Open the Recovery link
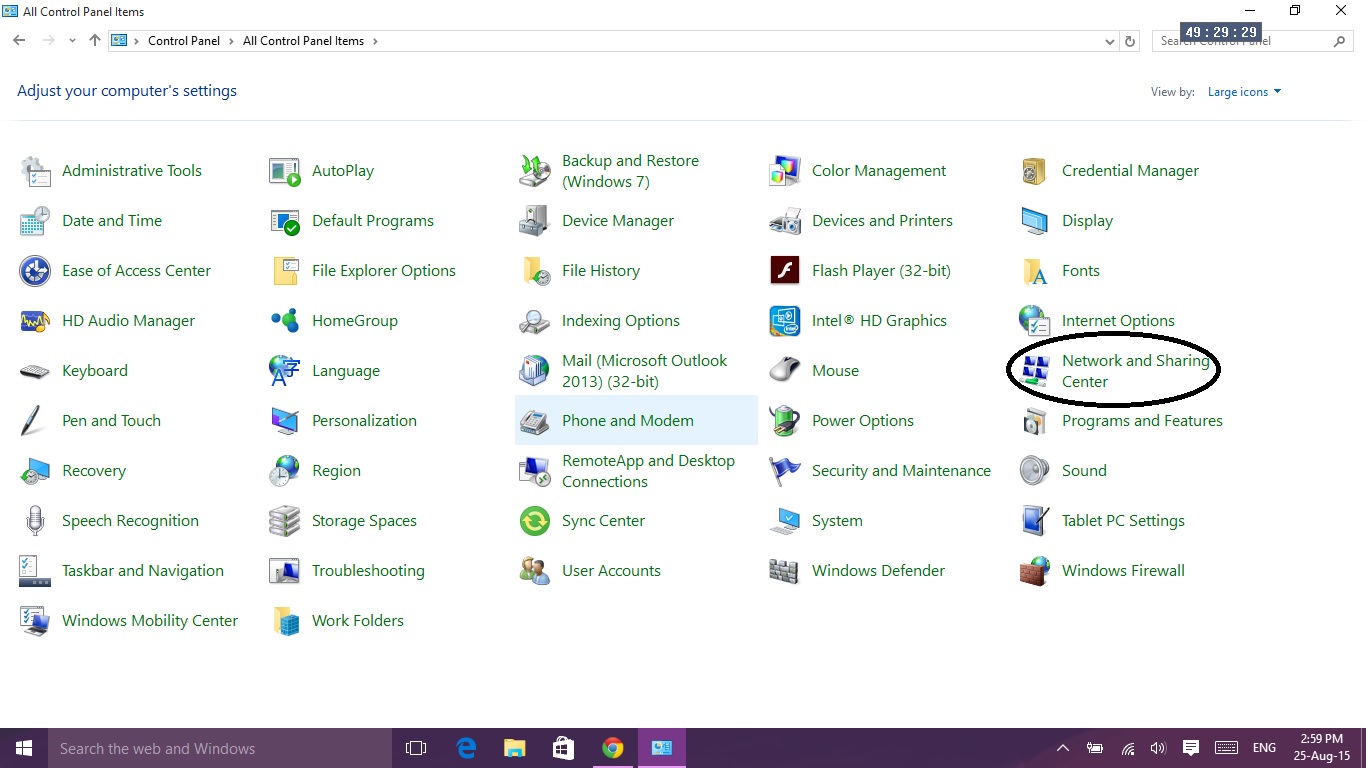The height and width of the screenshot is (768, 1366). click(x=94, y=471)
